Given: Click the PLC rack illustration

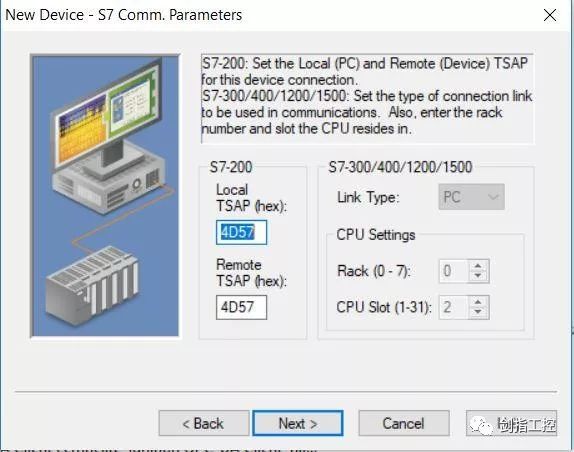Looking at the screenshot, I should 92,284.
